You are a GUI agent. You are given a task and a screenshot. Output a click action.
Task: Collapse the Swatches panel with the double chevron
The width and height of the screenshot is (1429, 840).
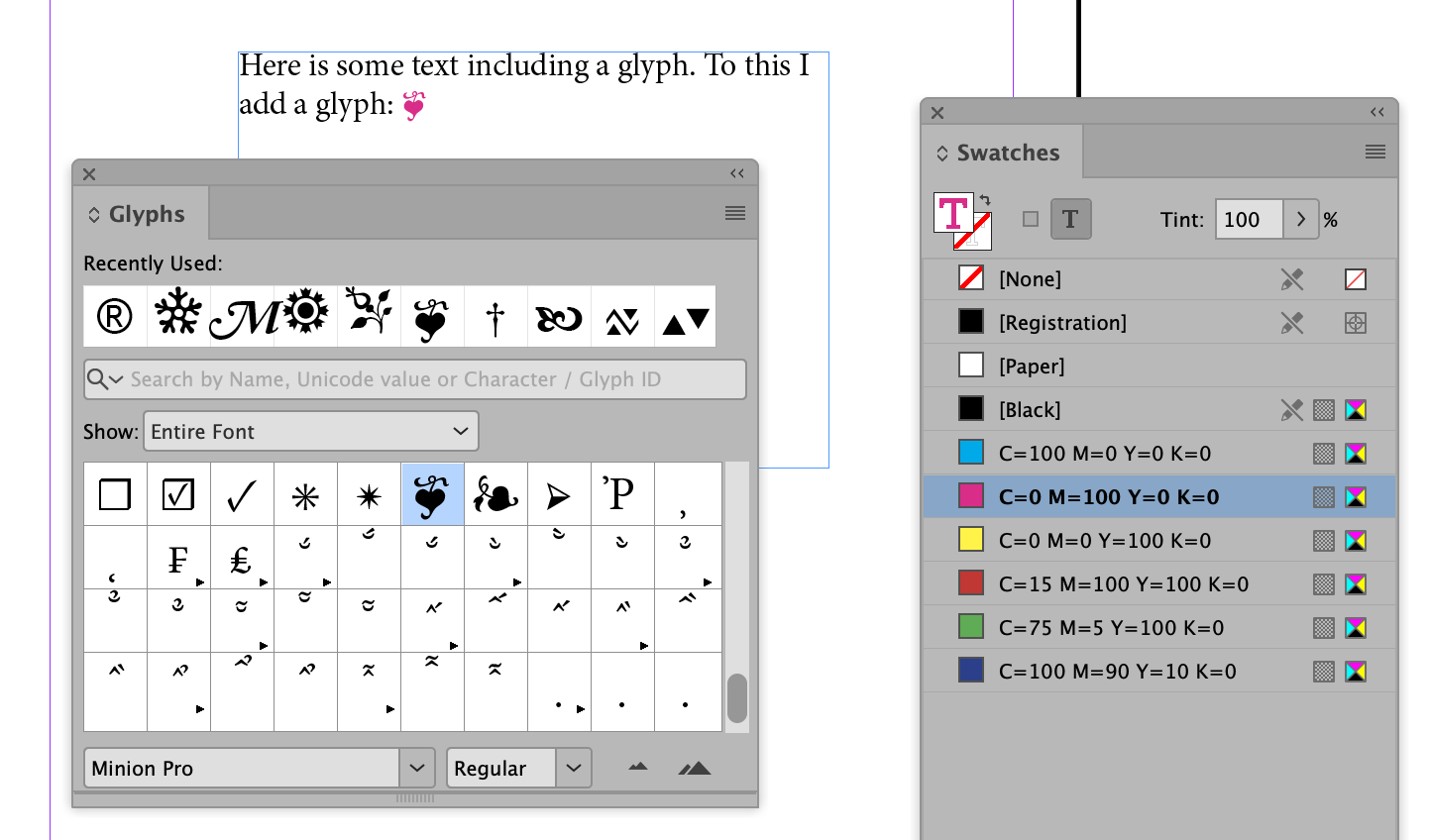[x=1377, y=112]
